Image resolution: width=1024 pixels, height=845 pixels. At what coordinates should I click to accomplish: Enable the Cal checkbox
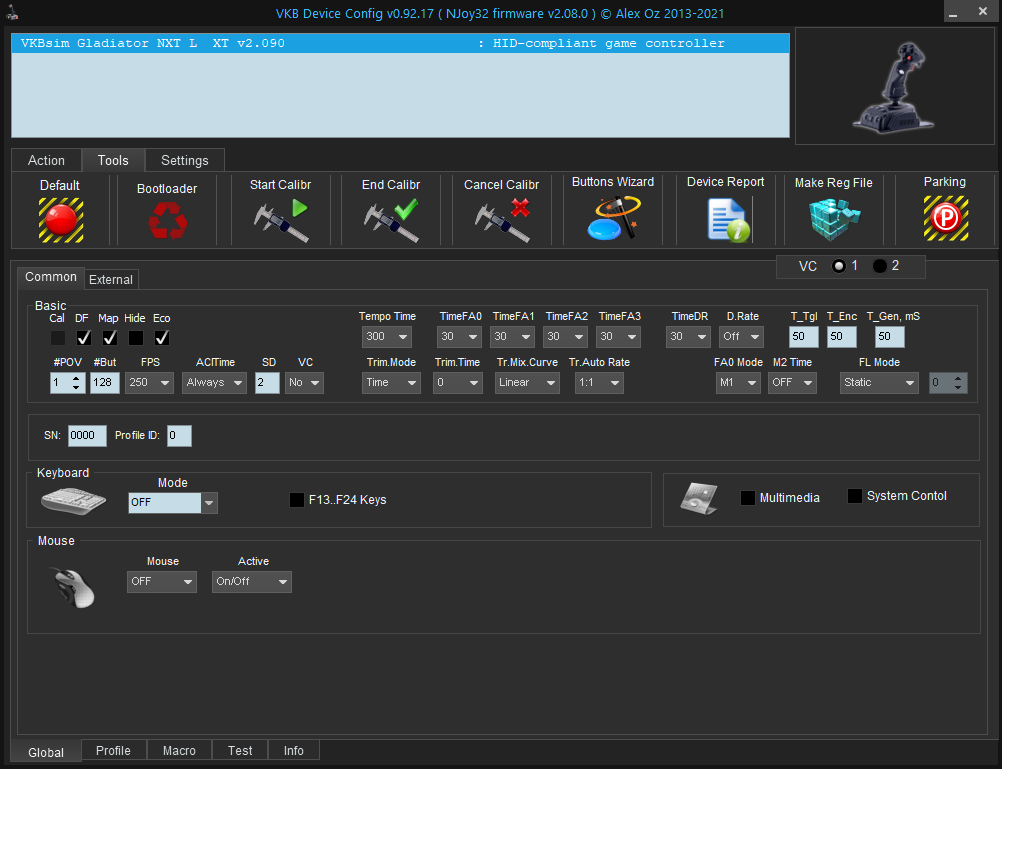[58, 338]
